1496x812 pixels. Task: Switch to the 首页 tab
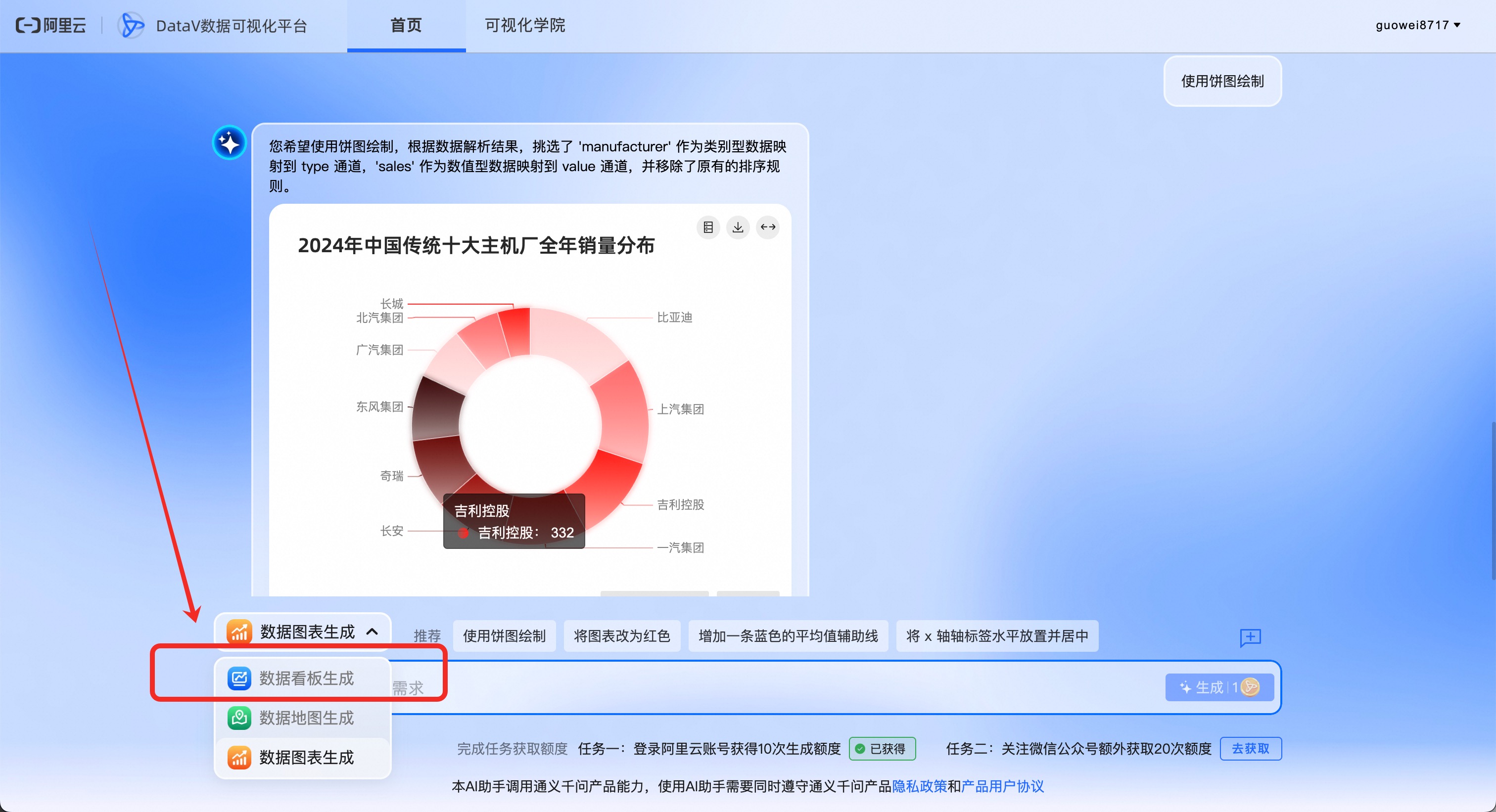(406, 26)
